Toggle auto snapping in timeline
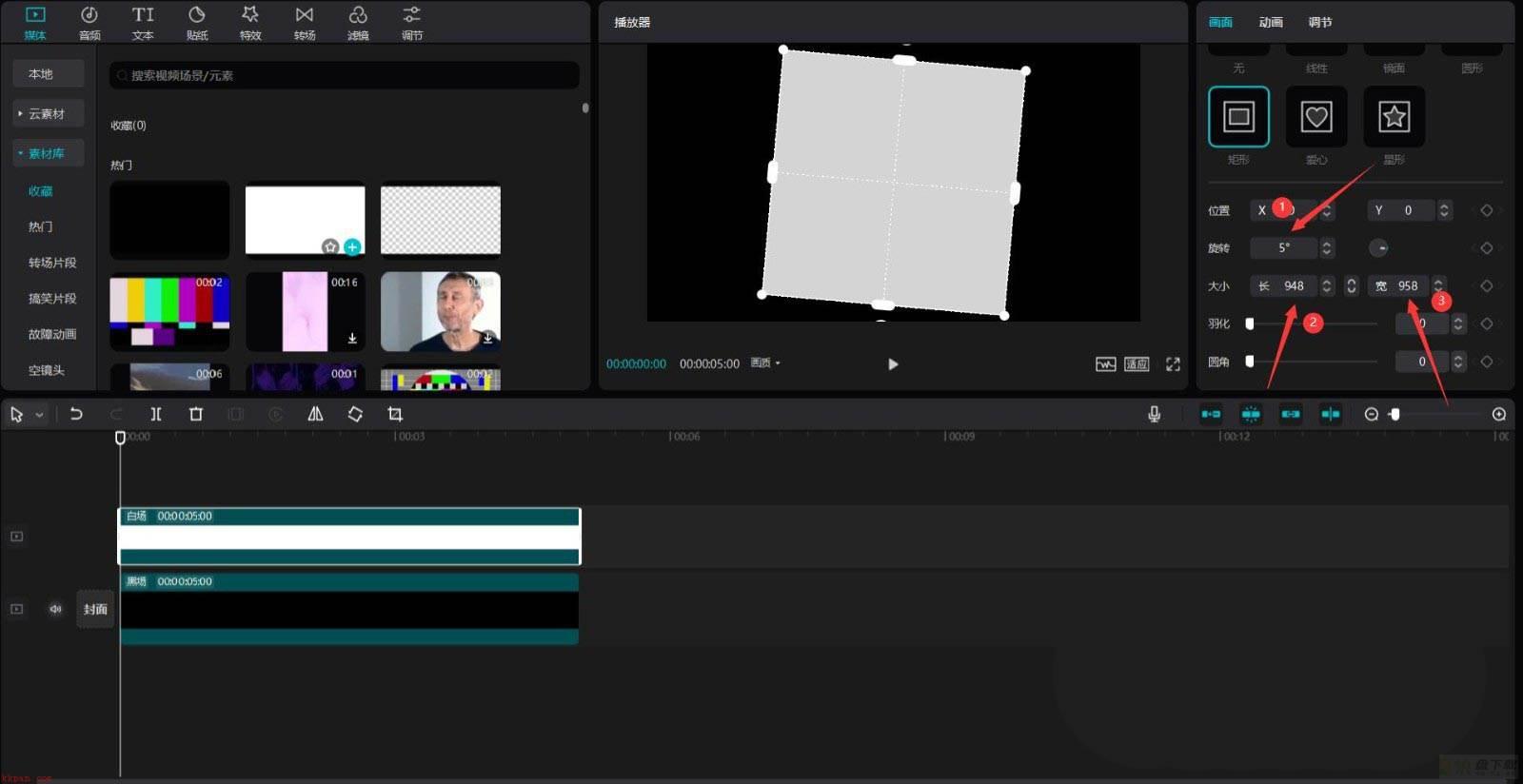Screen dimensions: 1523x784 coord(1251,414)
